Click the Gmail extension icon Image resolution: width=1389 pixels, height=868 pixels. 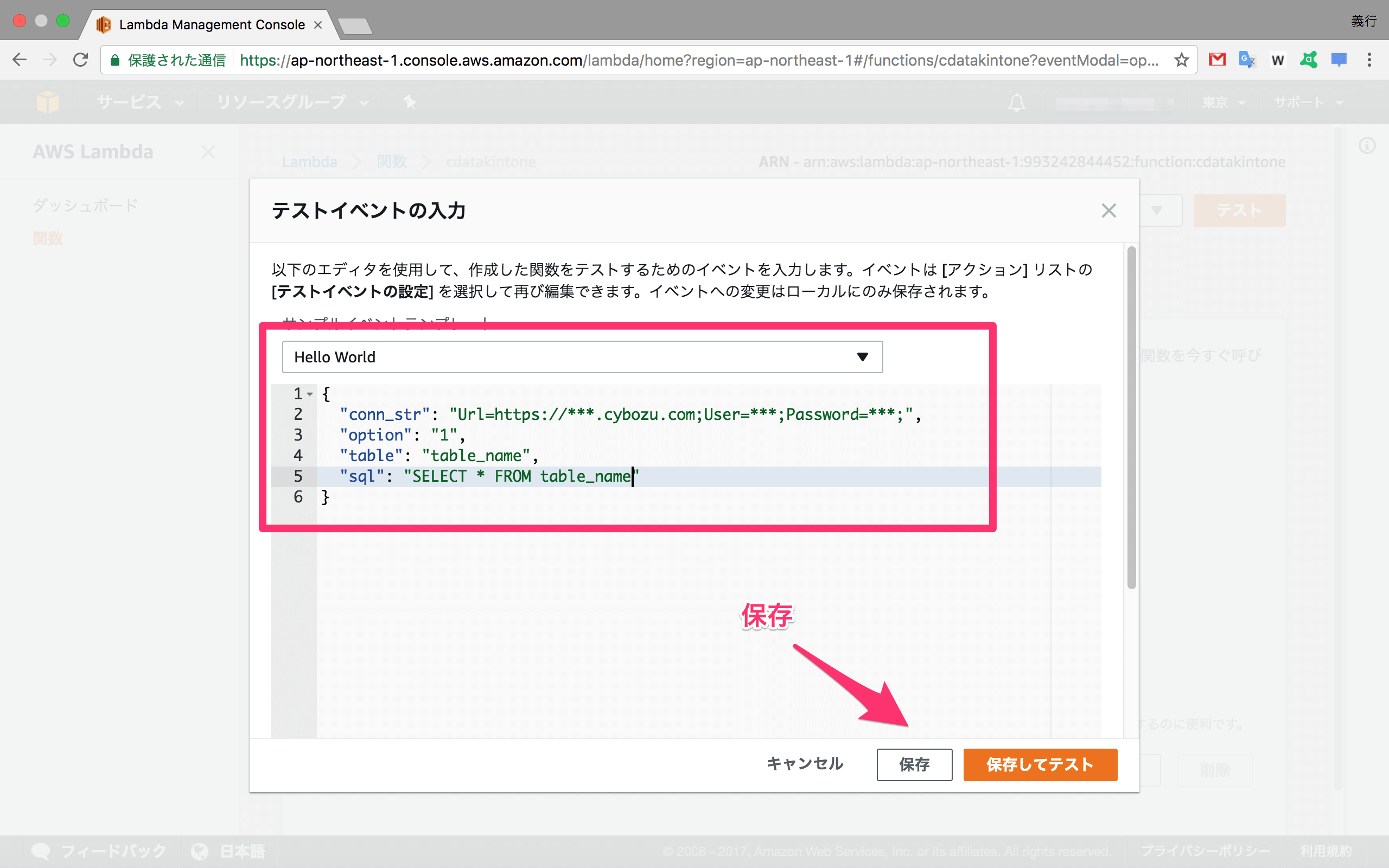pyautogui.click(x=1217, y=60)
